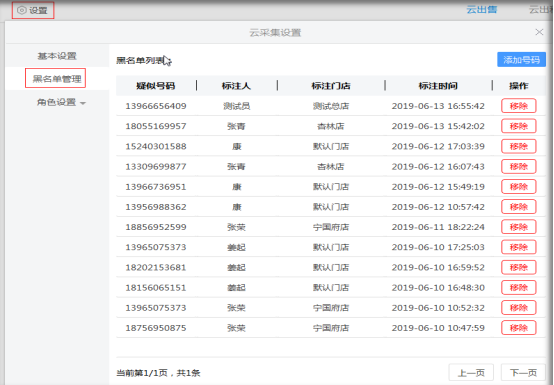
Task: Select phone number 13956988362
Action: pyautogui.click(x=156, y=207)
